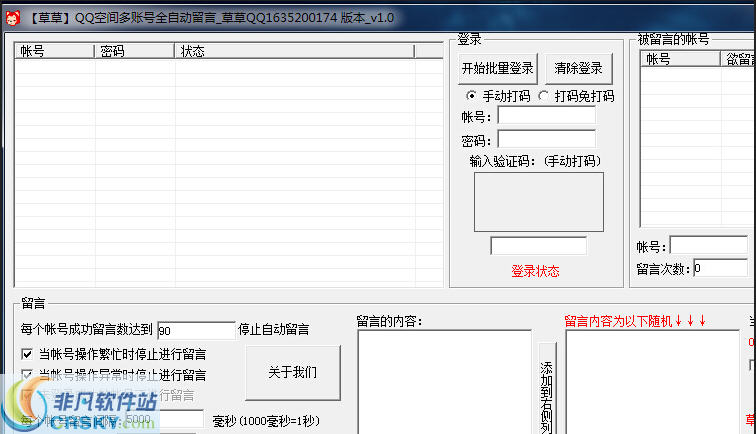Click vertical 添加到右侧列 button
756x434 pixels.
[x=547, y=389]
